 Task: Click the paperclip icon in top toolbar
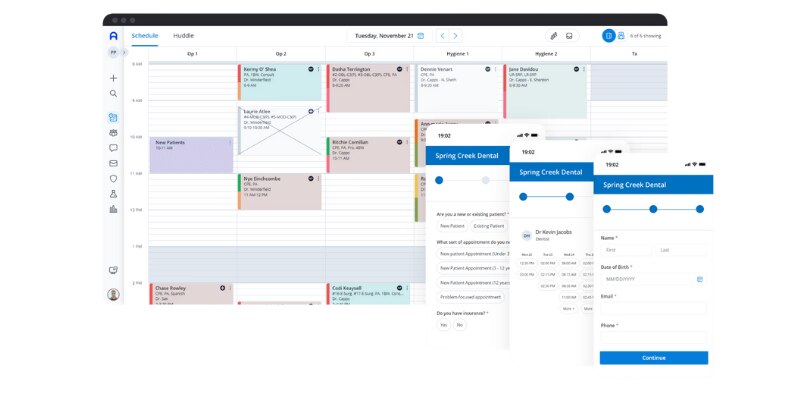coord(555,36)
